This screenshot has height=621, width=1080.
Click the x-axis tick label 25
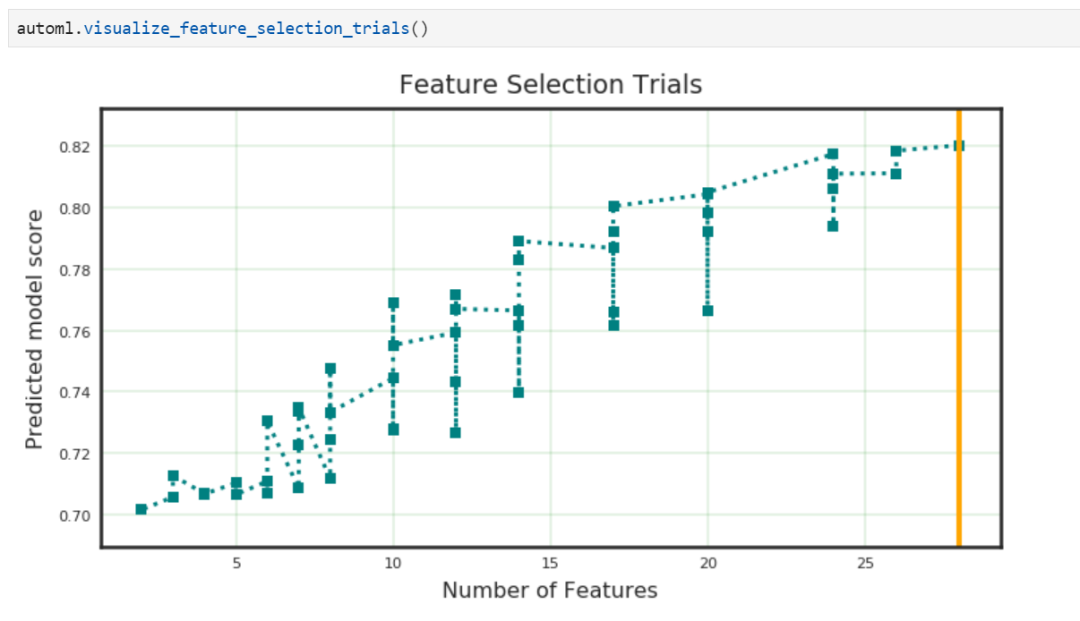click(864, 564)
